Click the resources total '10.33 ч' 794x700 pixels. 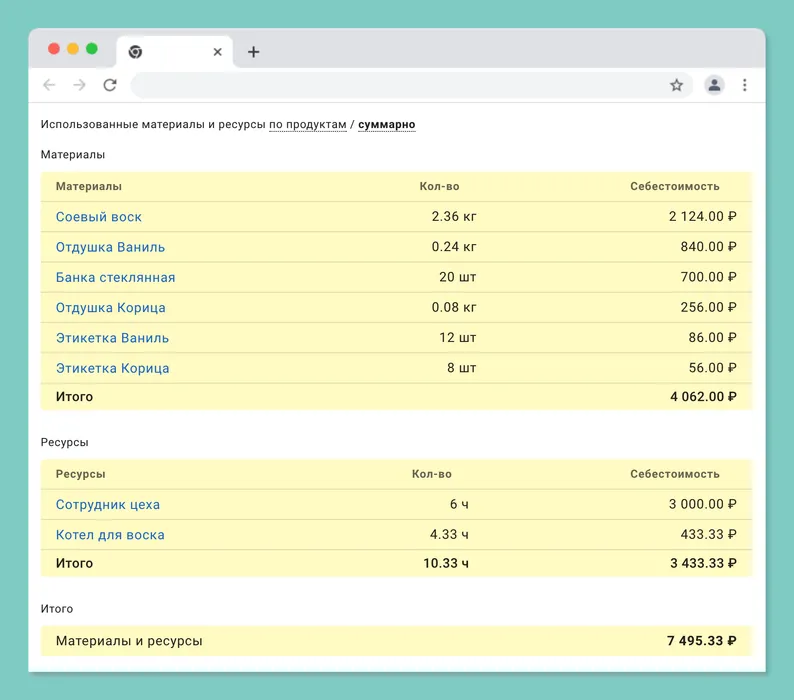(446, 563)
